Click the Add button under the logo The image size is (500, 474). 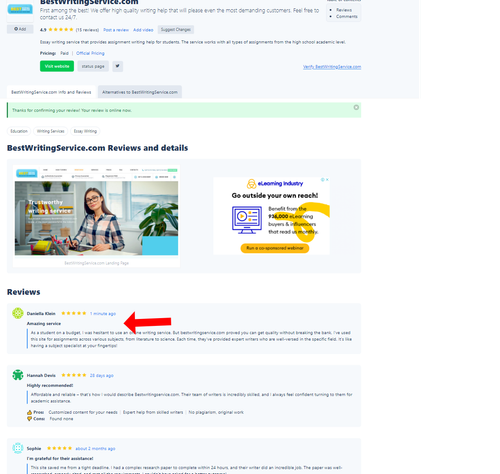20,29
